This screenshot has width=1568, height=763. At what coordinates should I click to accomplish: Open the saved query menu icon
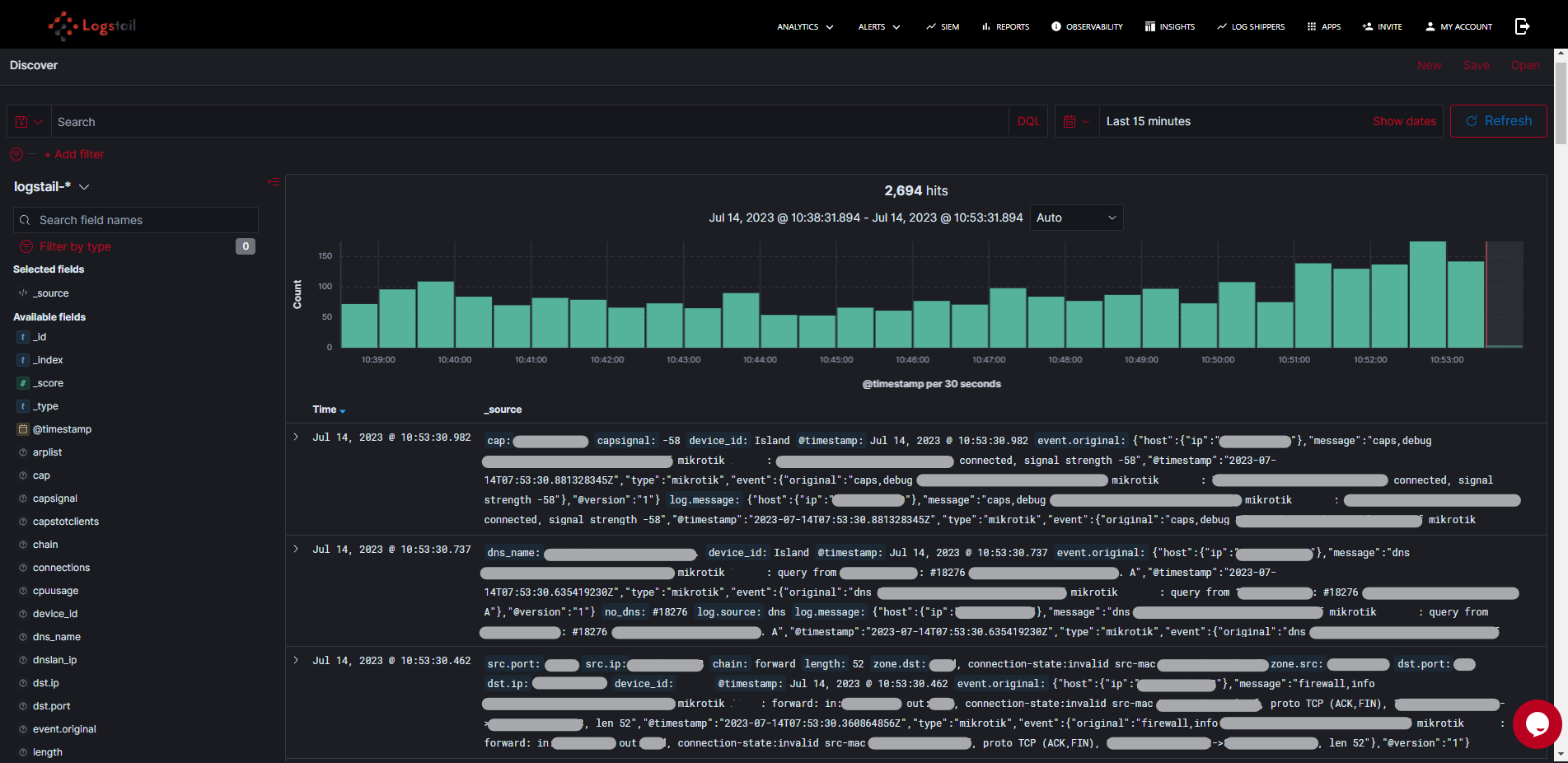coord(29,121)
